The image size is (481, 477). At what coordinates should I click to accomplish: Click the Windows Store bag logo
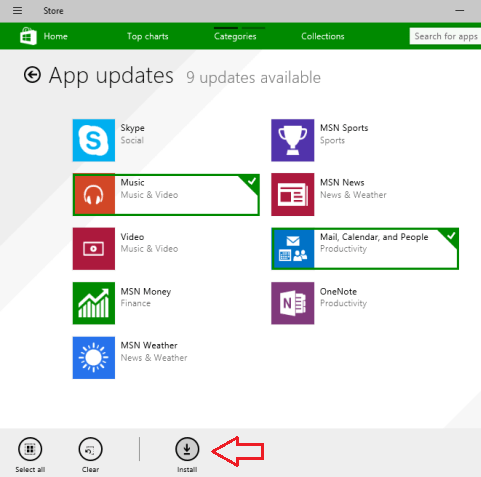(x=28, y=36)
